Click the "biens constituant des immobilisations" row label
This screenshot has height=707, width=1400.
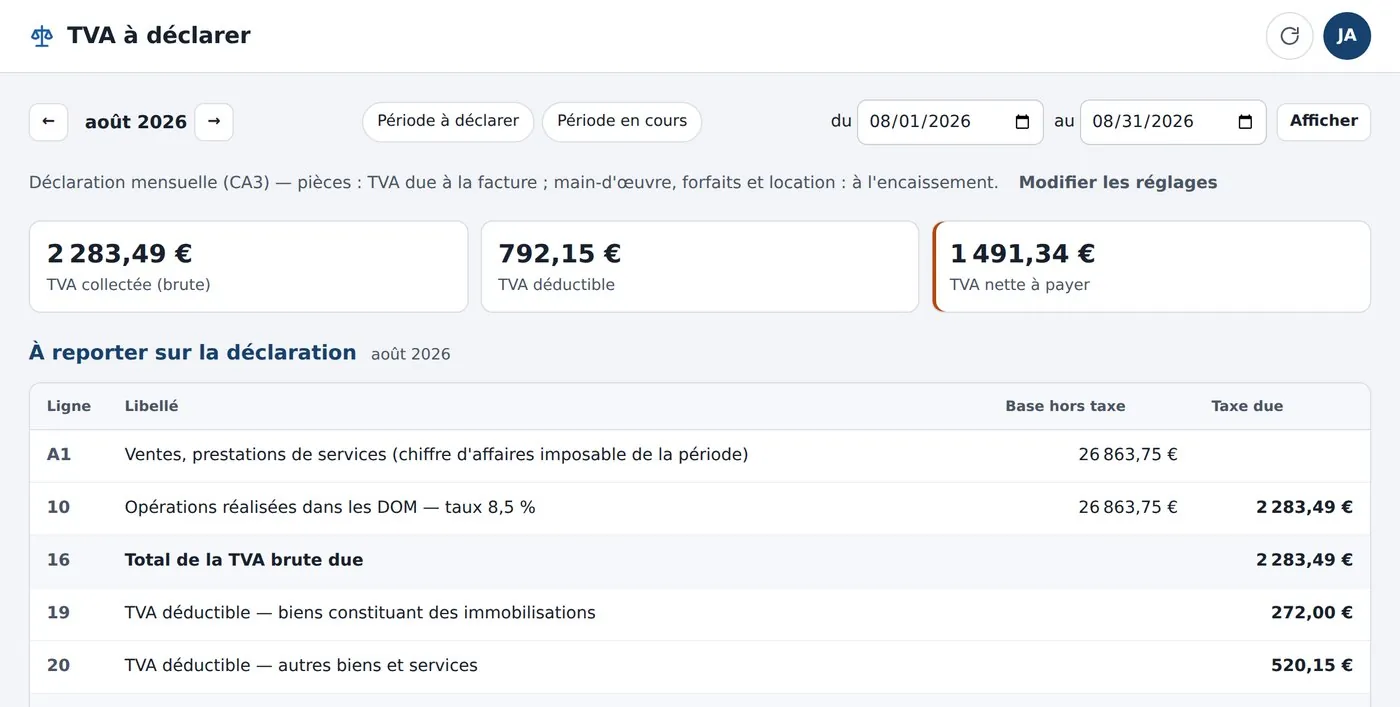(x=360, y=613)
